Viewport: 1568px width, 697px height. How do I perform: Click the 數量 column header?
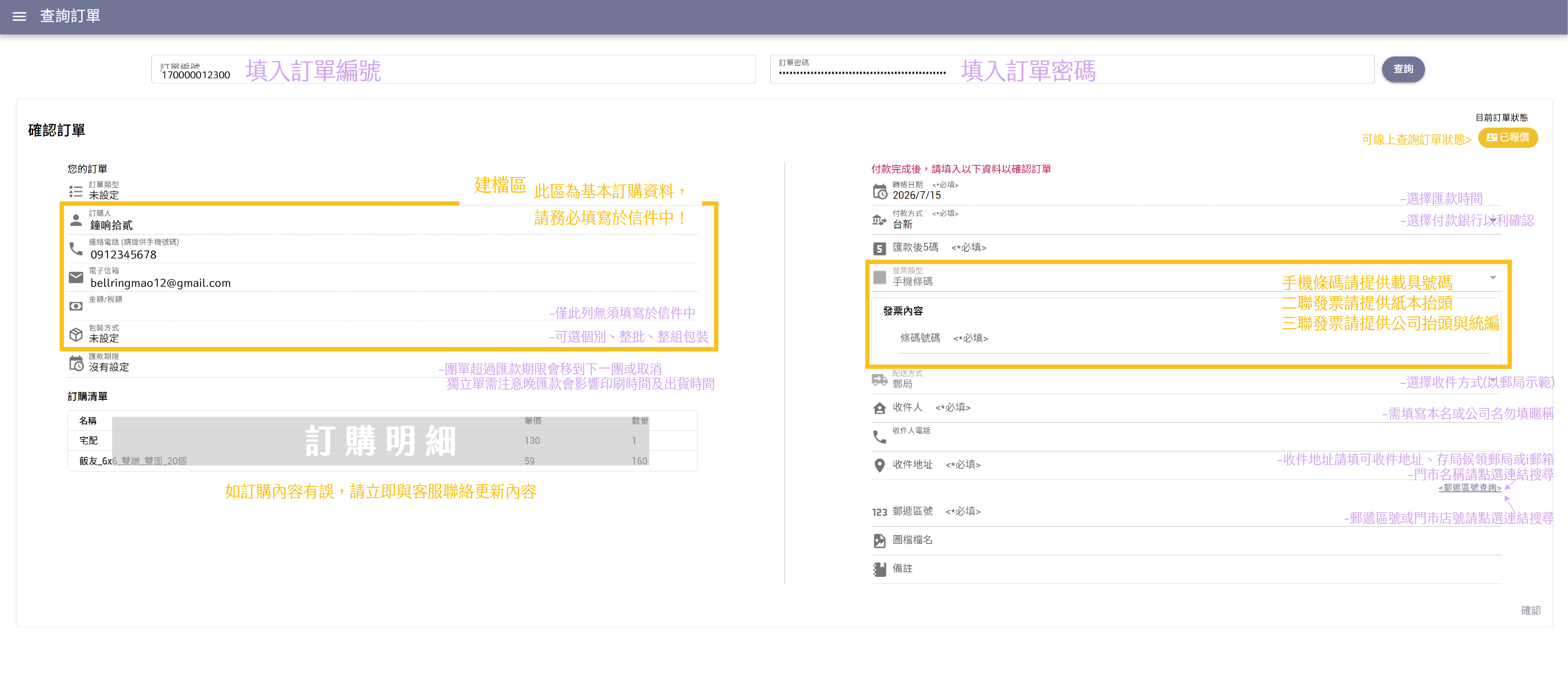pos(640,421)
